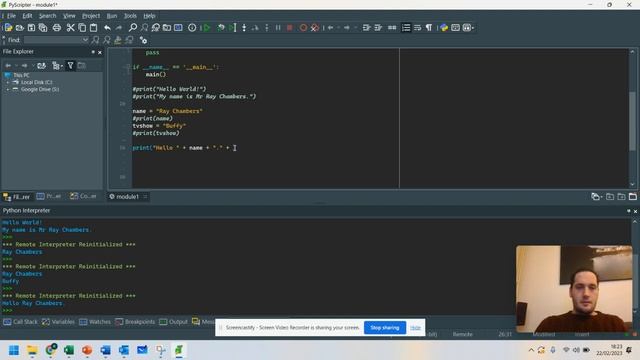640x360 pixels.
Task: Click the Print toolbar icon
Action: point(57,28)
